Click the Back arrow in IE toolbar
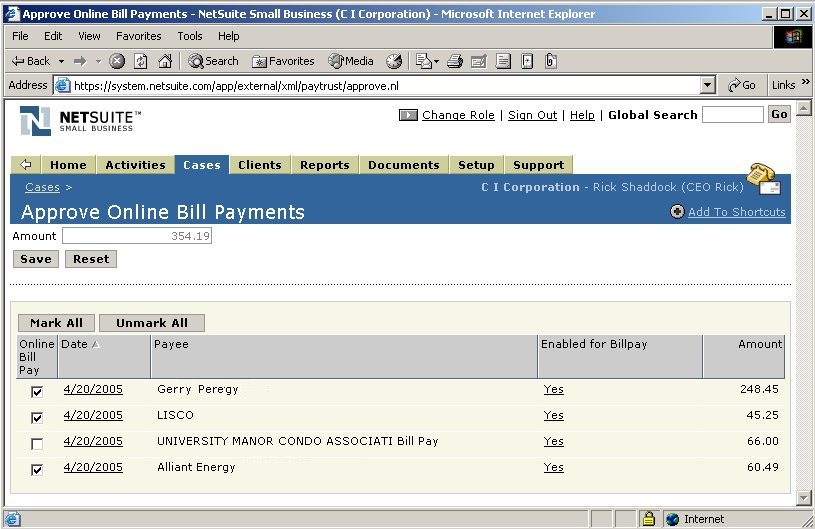815x529 pixels. [31, 61]
